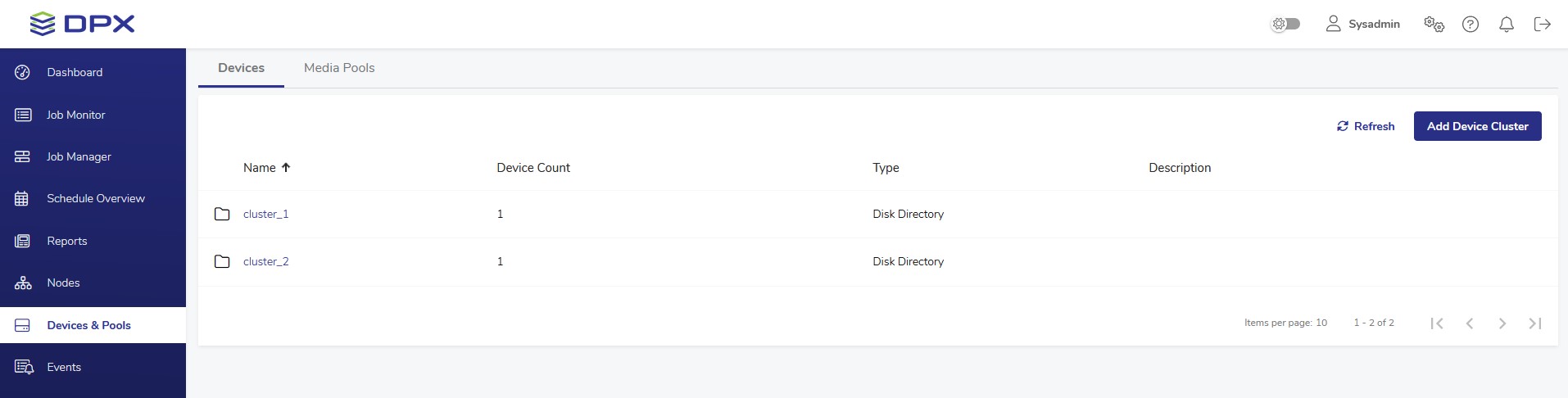Click the Device Count column header

[532, 167]
